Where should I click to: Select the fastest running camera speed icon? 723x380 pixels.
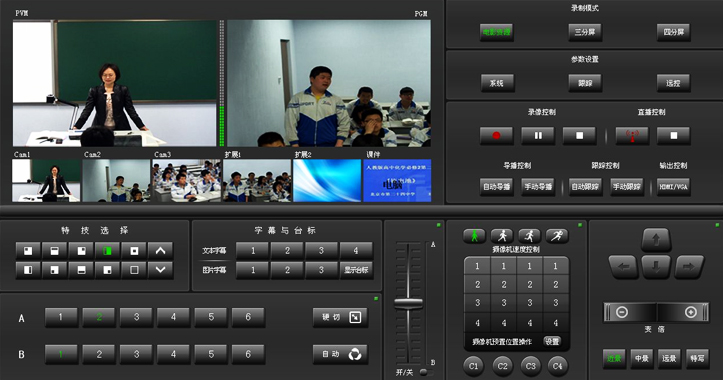coord(557,236)
